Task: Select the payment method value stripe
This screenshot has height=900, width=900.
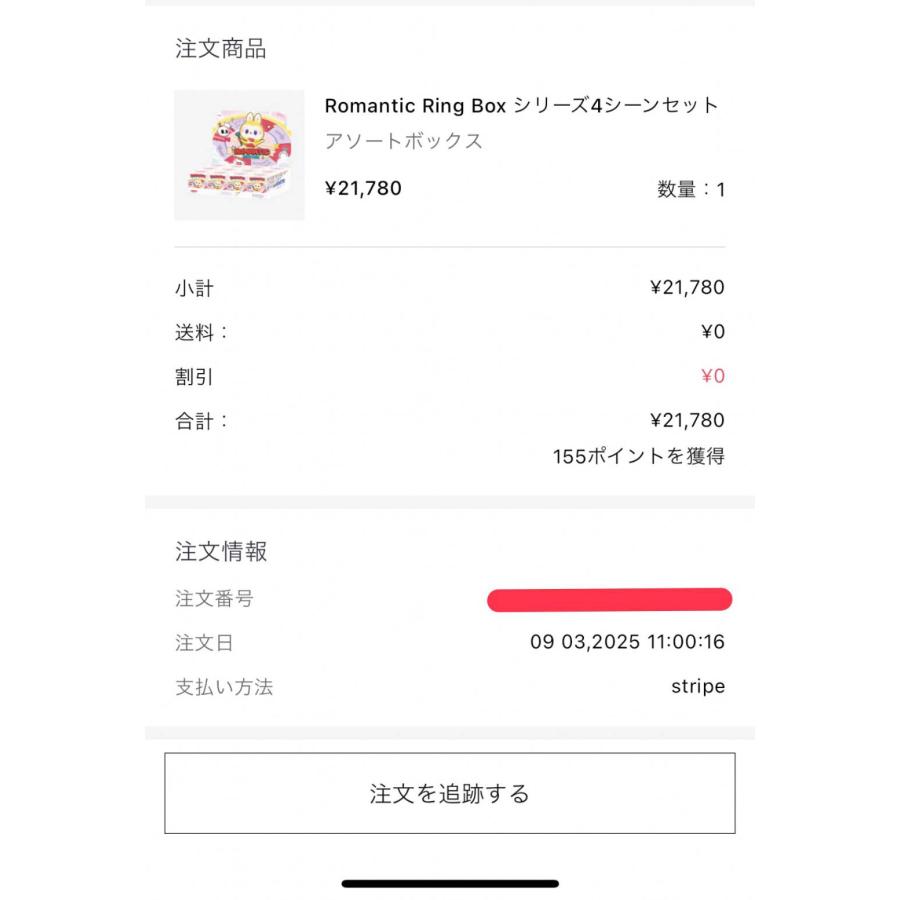Action: click(x=698, y=687)
